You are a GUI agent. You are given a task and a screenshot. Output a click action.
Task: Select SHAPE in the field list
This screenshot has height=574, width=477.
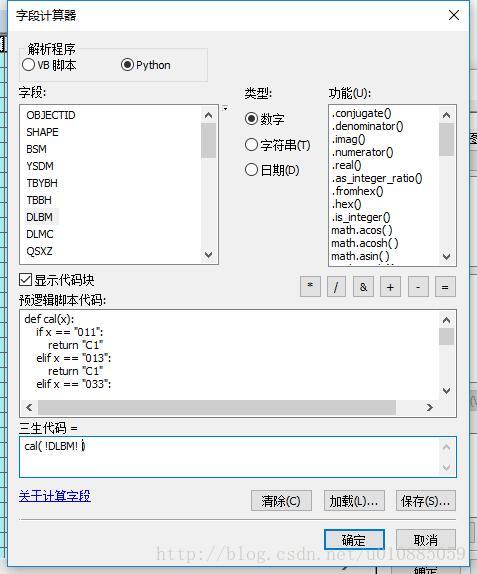42,132
